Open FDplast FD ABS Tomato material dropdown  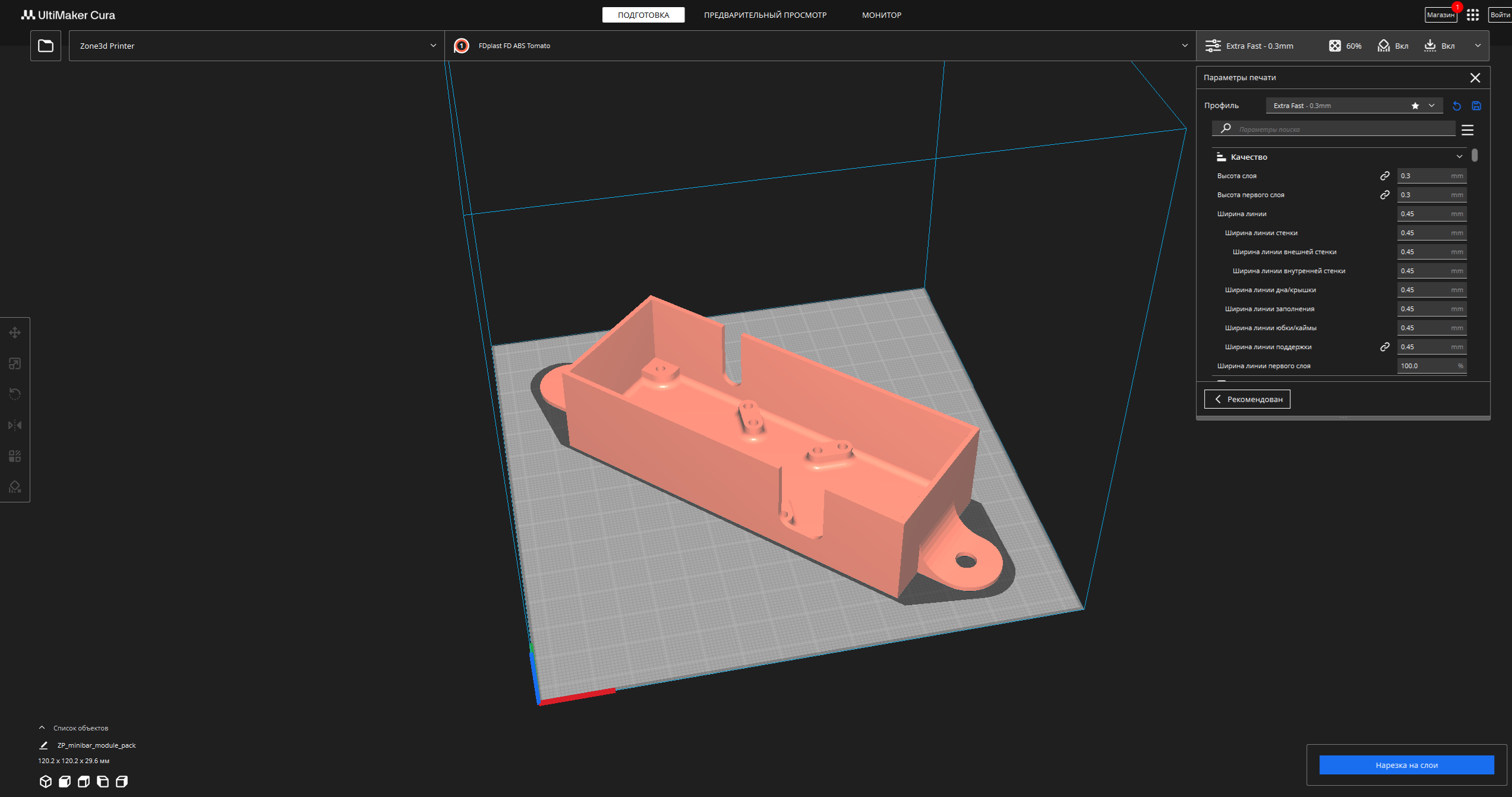click(820, 46)
